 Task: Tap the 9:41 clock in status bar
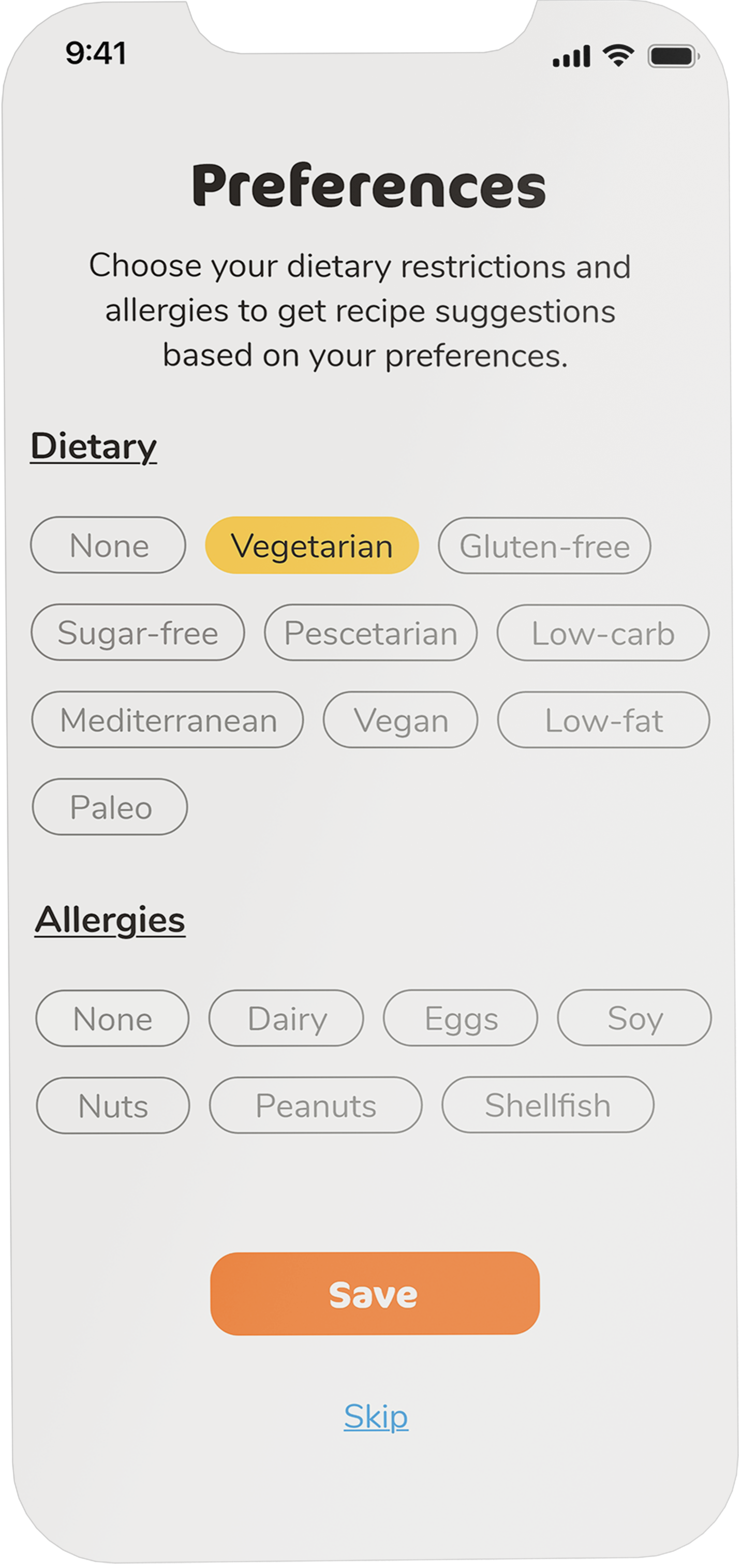pyautogui.click(x=96, y=54)
